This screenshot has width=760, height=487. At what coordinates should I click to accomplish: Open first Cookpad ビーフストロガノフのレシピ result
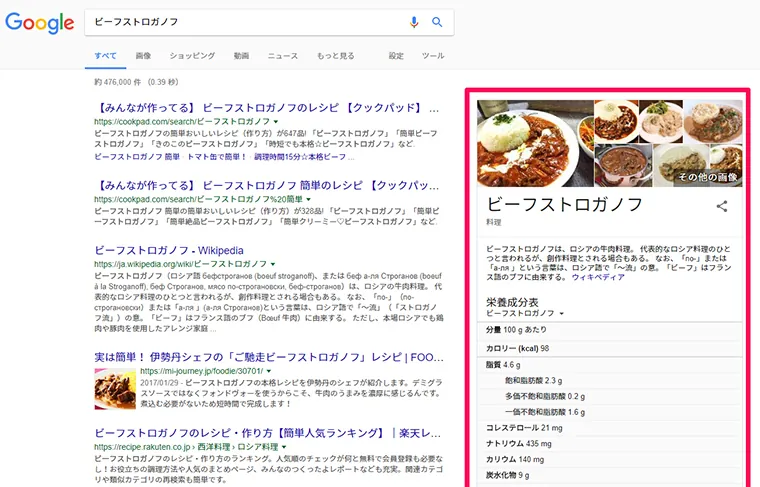point(268,108)
